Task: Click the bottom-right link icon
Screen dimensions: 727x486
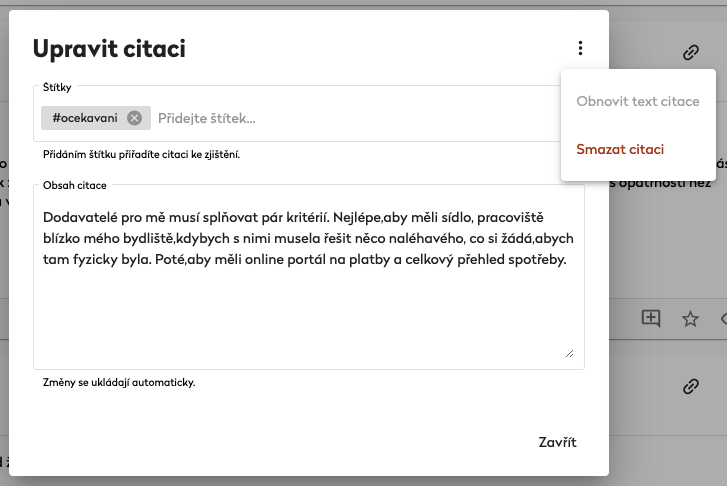Action: coord(690,386)
